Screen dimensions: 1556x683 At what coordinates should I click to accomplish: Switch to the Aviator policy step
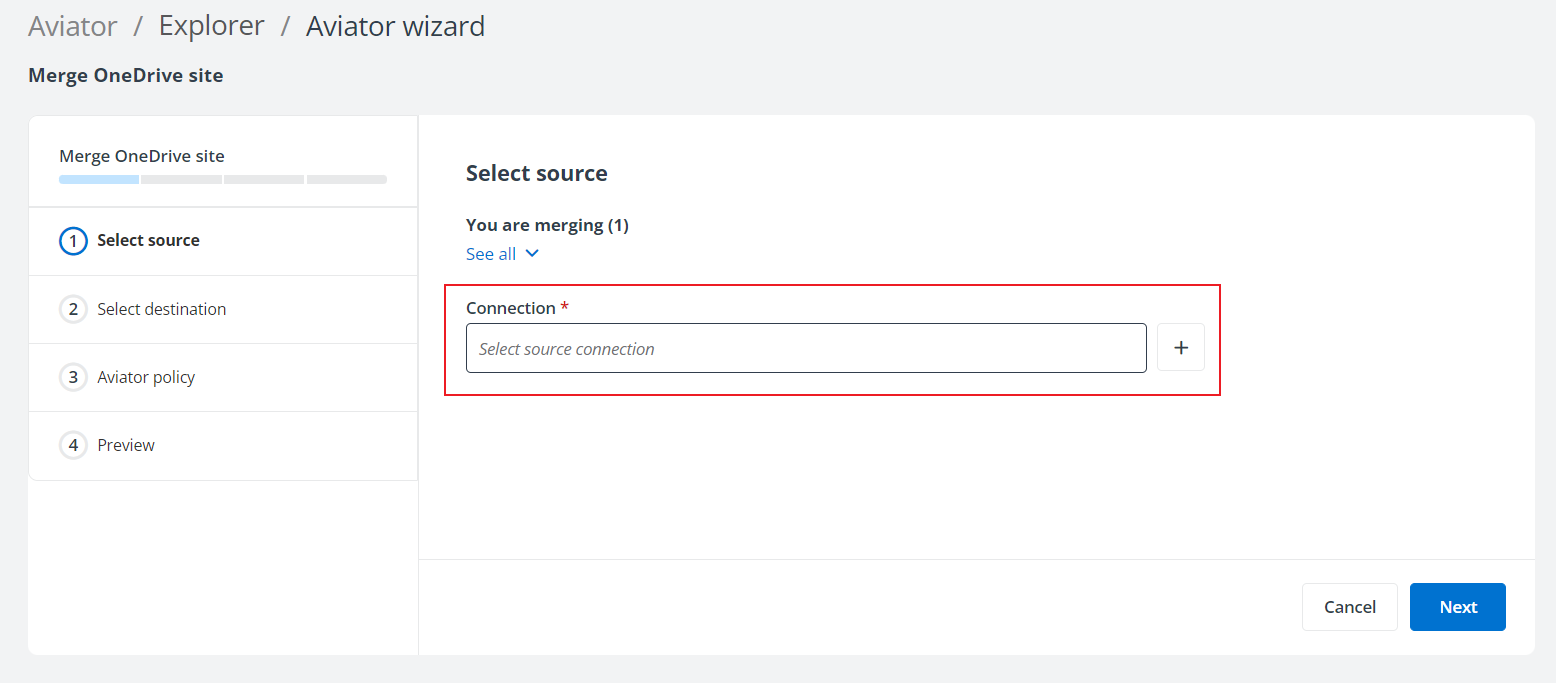[x=146, y=377]
